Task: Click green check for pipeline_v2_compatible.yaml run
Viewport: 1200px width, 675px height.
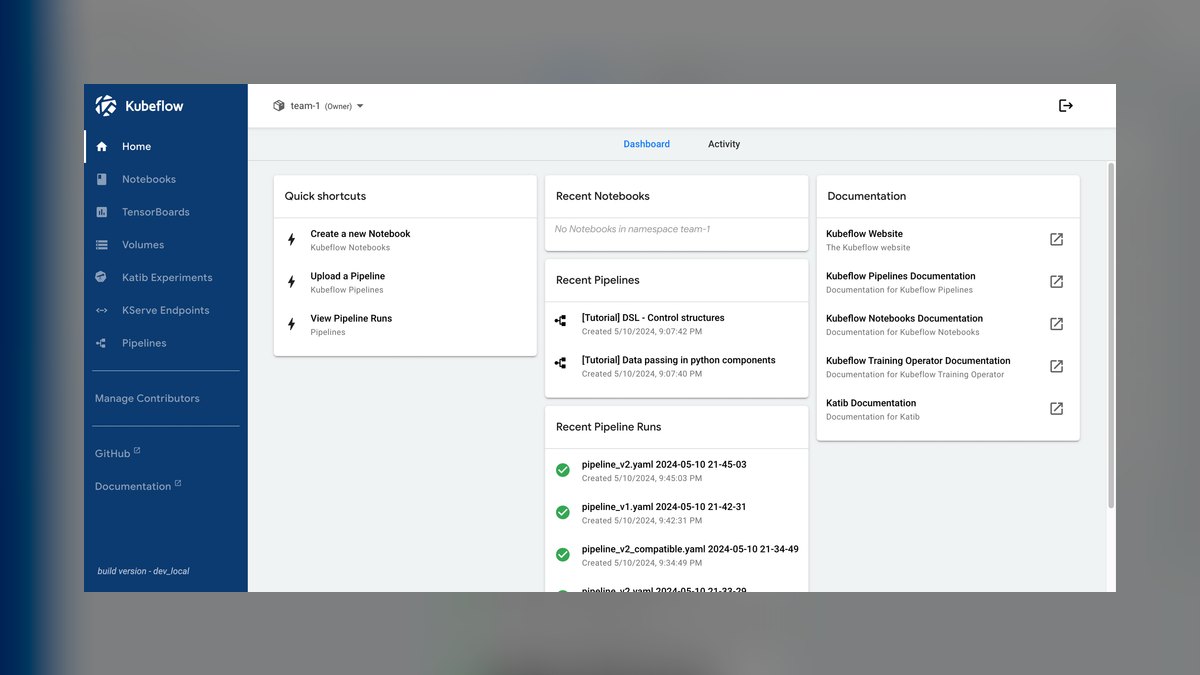Action: (x=563, y=554)
